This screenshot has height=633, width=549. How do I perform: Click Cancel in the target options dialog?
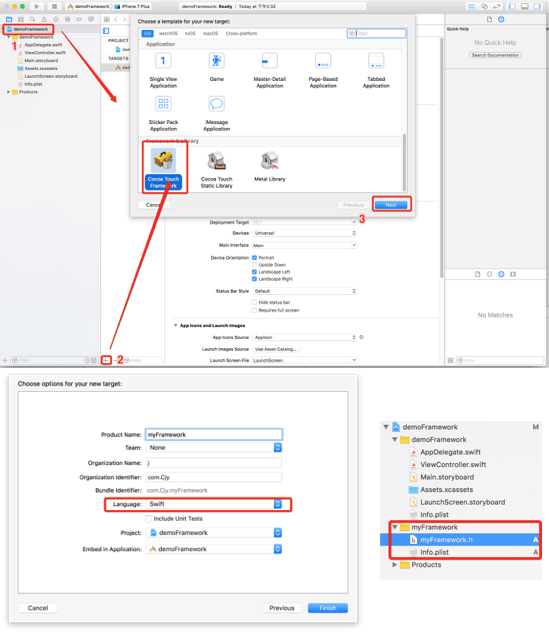click(38, 608)
